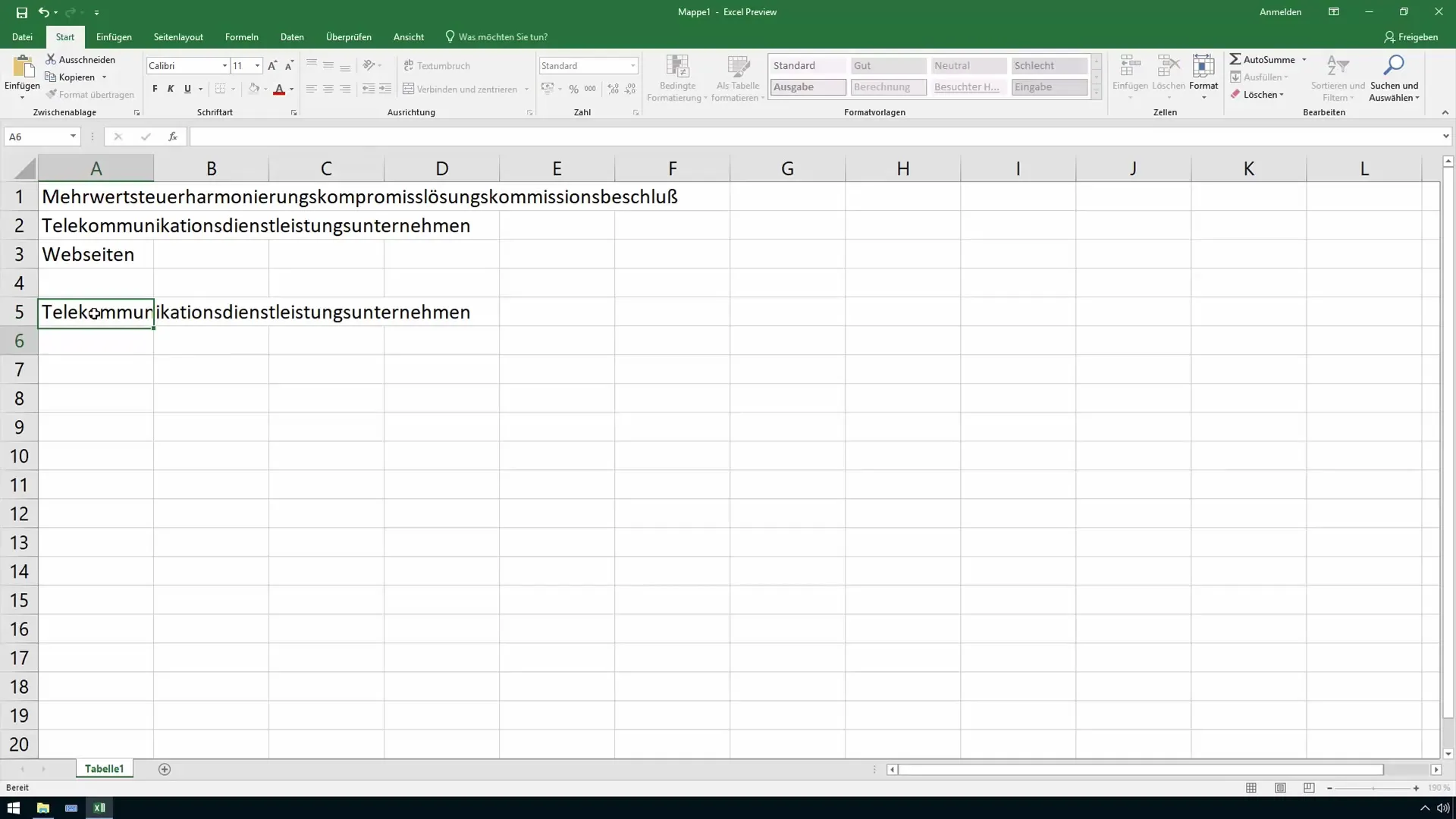
Task: Decrease font size with smaller A icon
Action: point(289,66)
